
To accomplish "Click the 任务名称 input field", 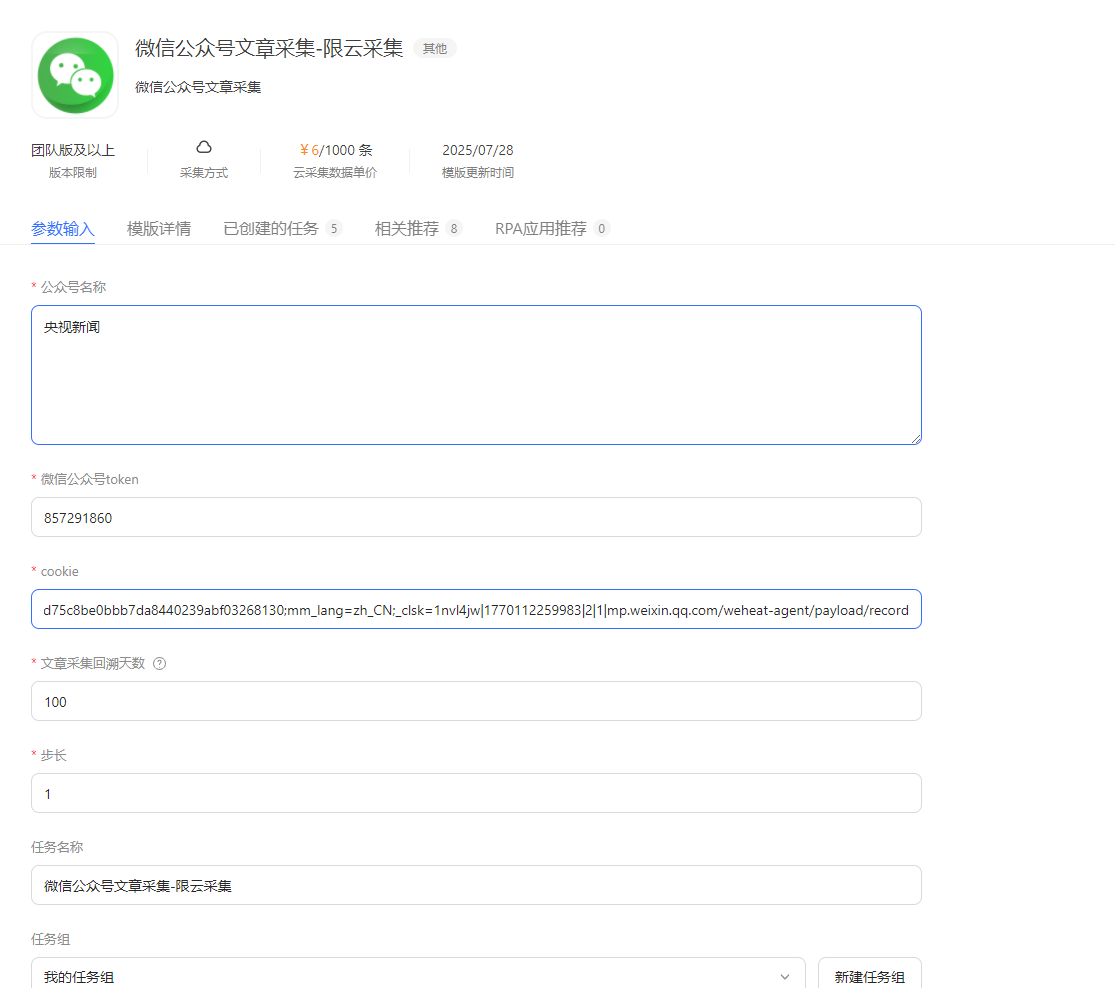I will click(476, 886).
